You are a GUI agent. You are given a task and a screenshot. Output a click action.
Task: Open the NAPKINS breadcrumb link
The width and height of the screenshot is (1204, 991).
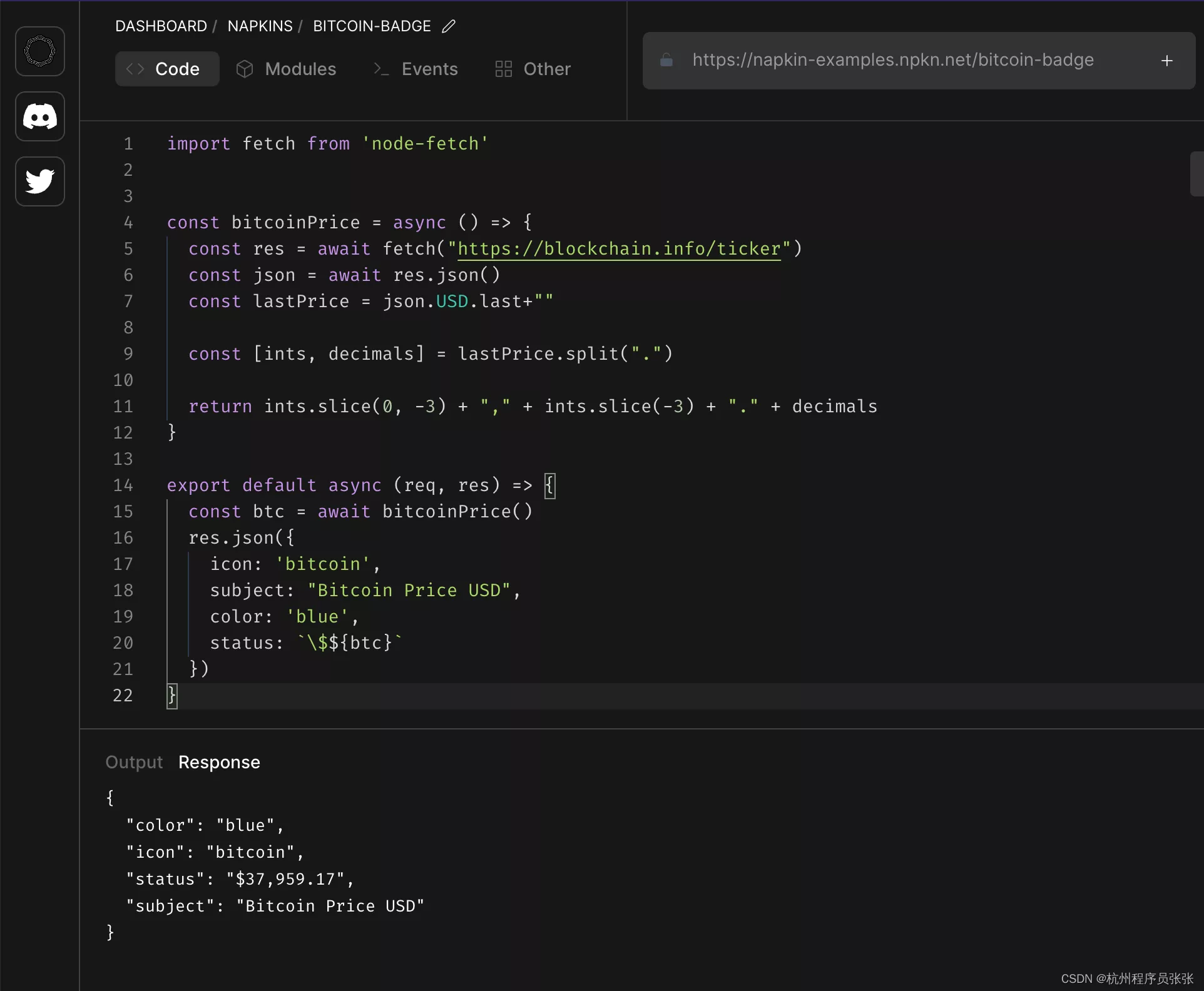(260, 26)
